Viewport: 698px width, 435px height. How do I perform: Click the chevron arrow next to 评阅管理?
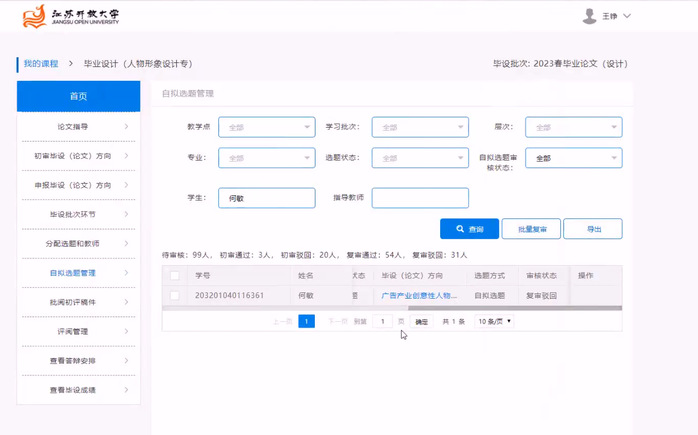[126, 331]
